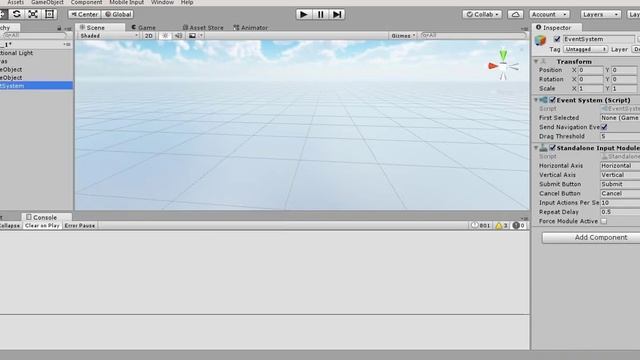
Task: Collapse the Event System component
Action: (536, 100)
